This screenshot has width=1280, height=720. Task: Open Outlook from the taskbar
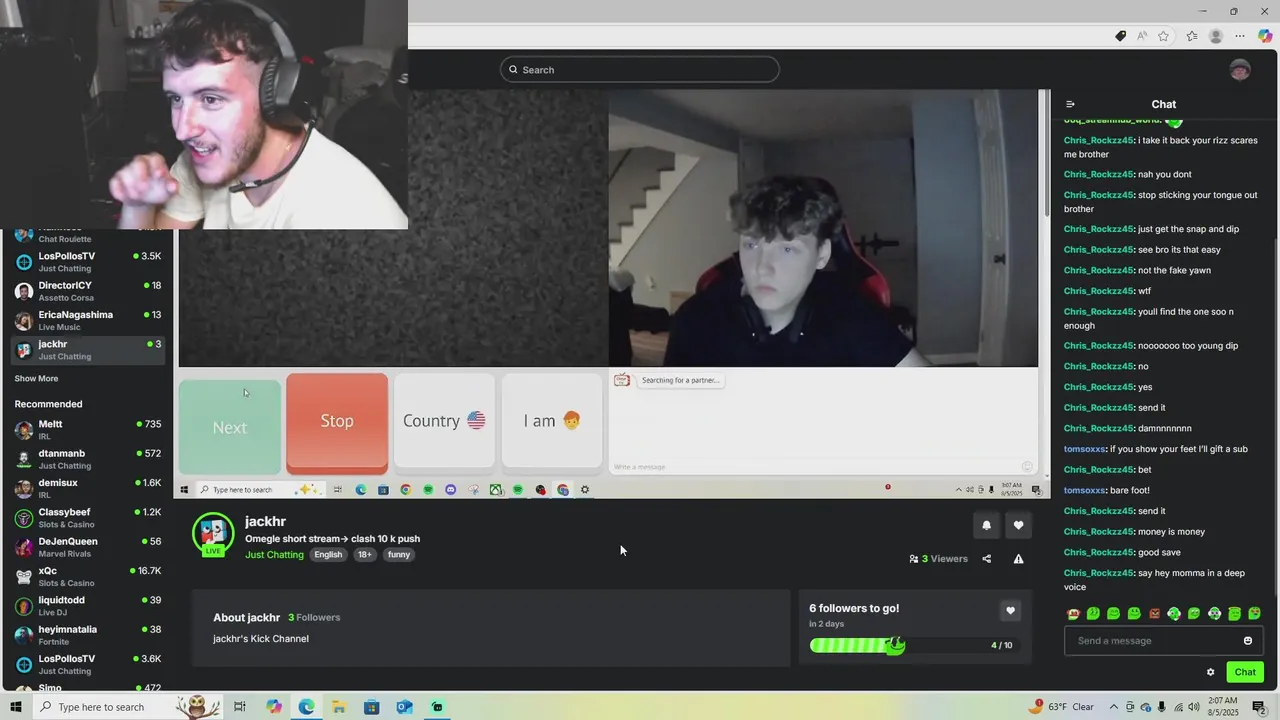[404, 707]
